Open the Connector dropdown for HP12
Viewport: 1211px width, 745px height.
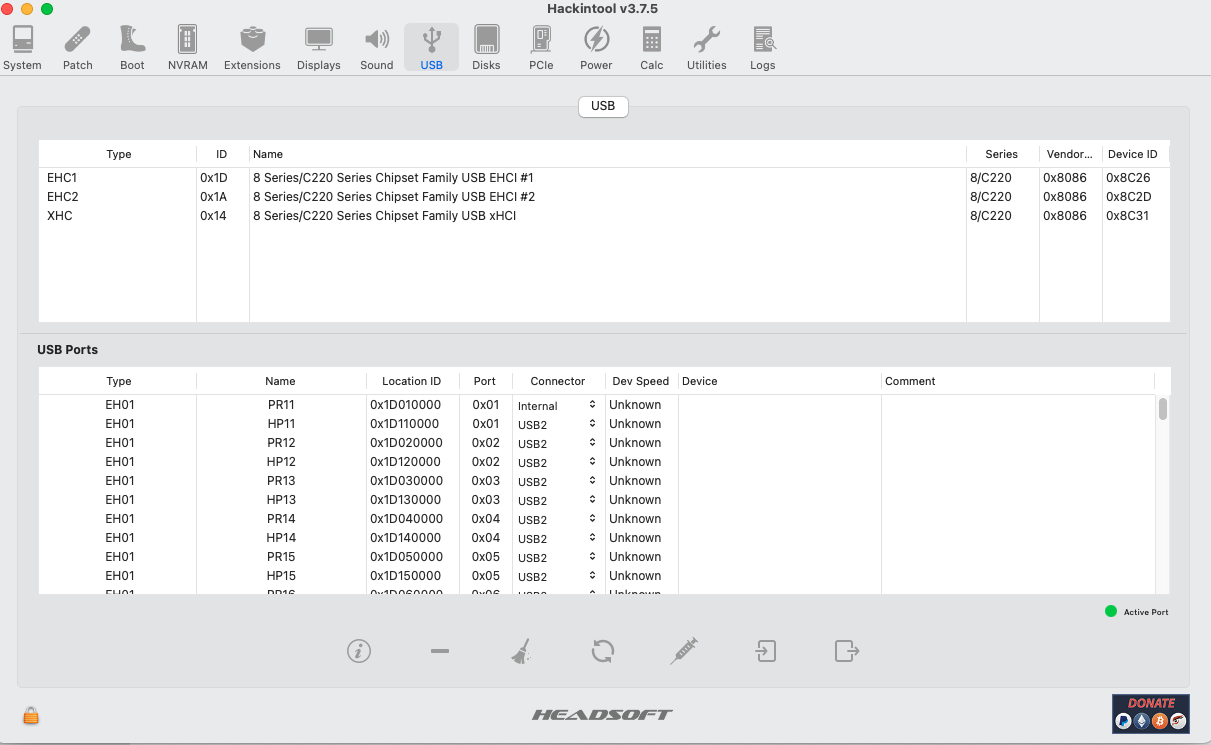click(x=557, y=463)
